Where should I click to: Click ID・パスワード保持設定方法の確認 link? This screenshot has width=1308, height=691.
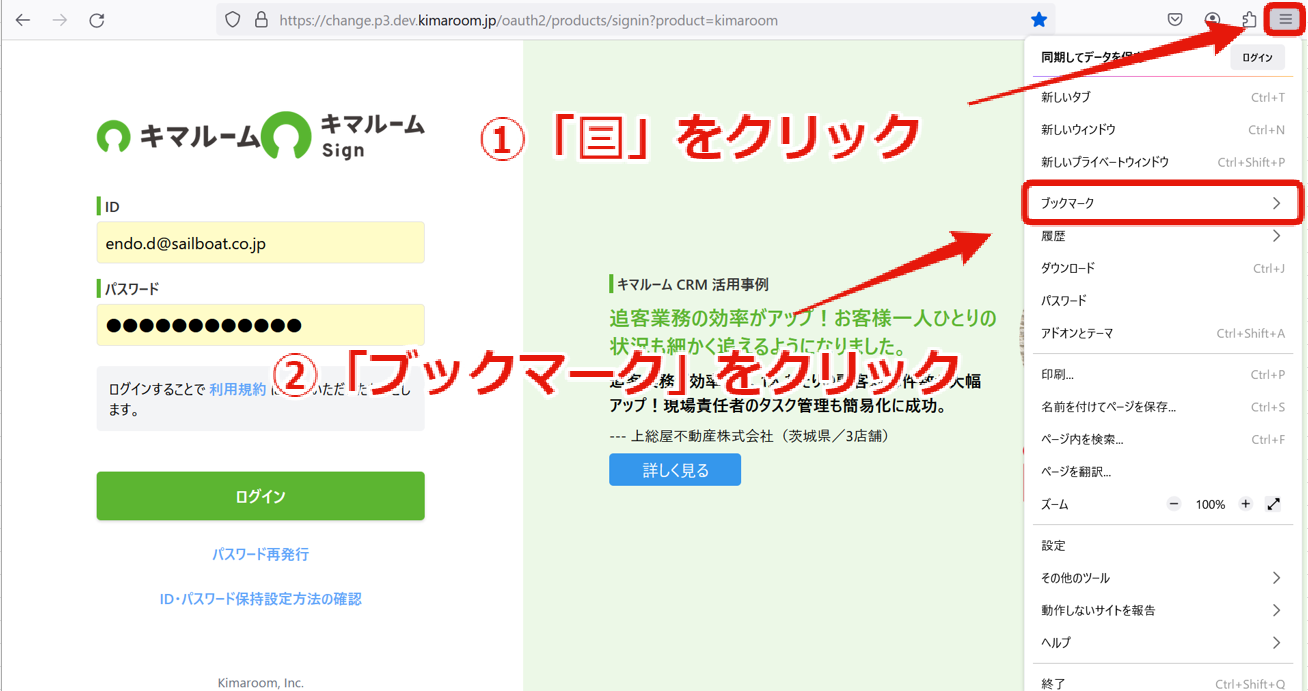(x=260, y=599)
